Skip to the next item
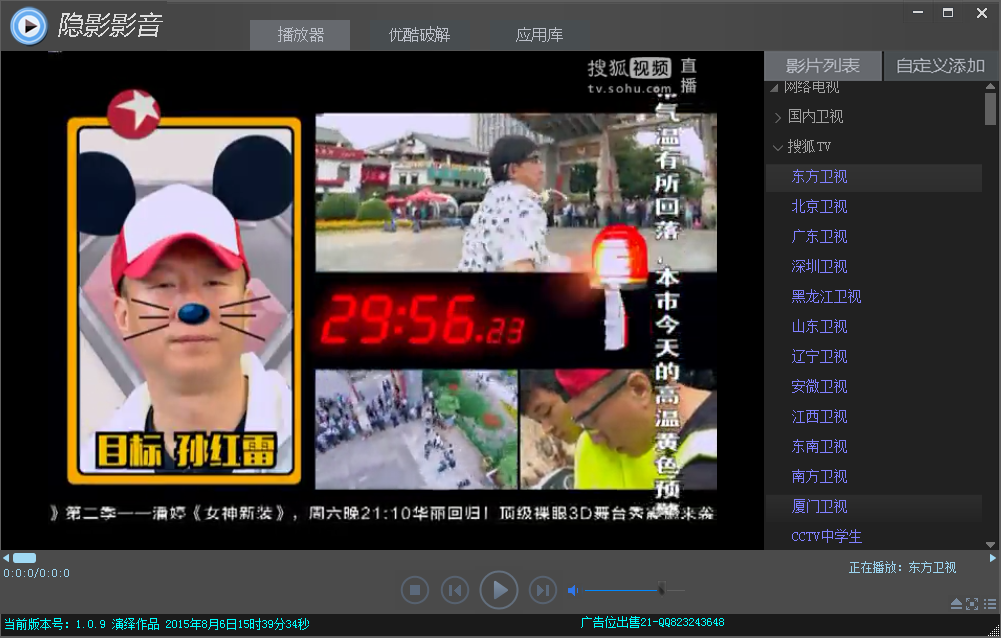This screenshot has height=638, width=1001. click(543, 590)
